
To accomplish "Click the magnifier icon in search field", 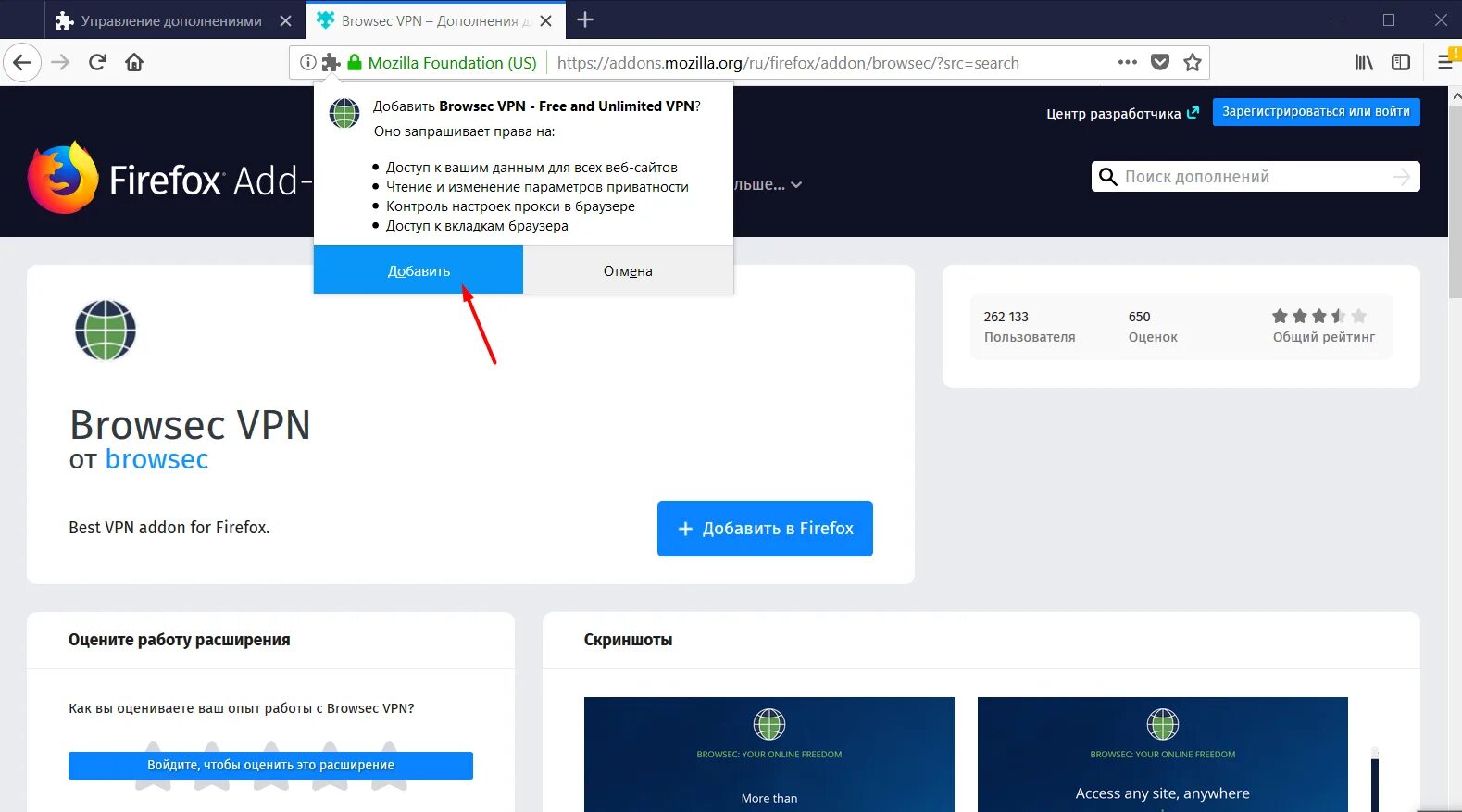I will click(1107, 177).
